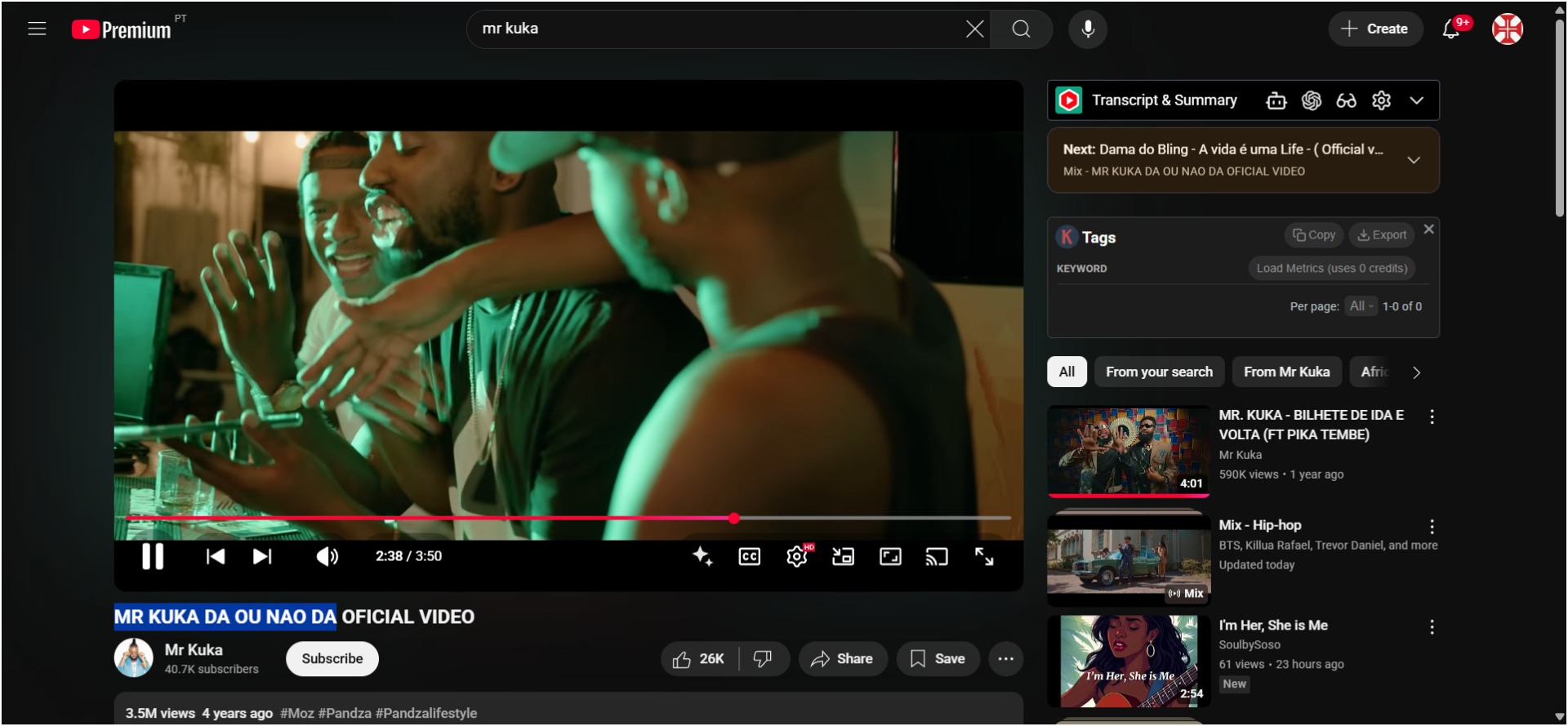Click the Transcript & Summary logo icon
Screen dimensions: 1568x726
pyautogui.click(x=1068, y=100)
